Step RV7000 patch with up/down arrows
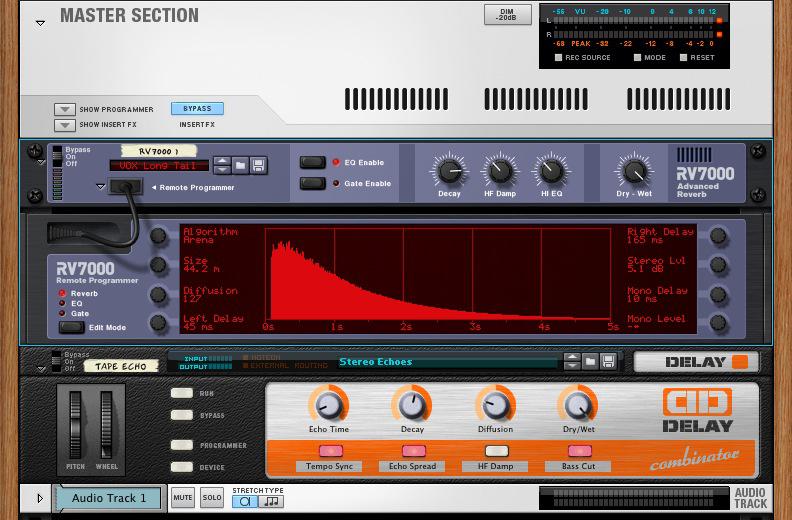 [222, 165]
